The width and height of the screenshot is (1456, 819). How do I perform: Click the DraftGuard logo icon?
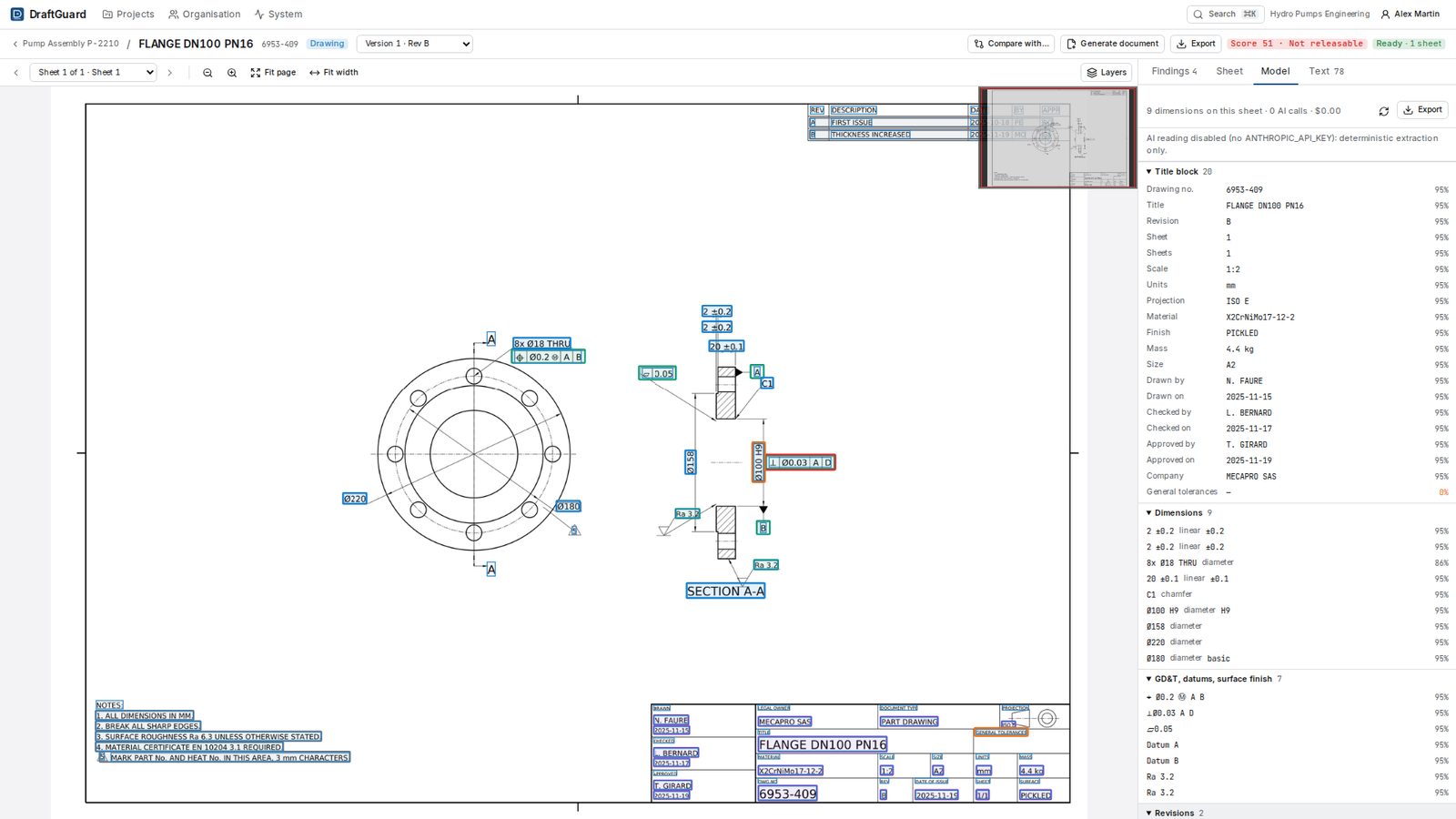click(17, 14)
